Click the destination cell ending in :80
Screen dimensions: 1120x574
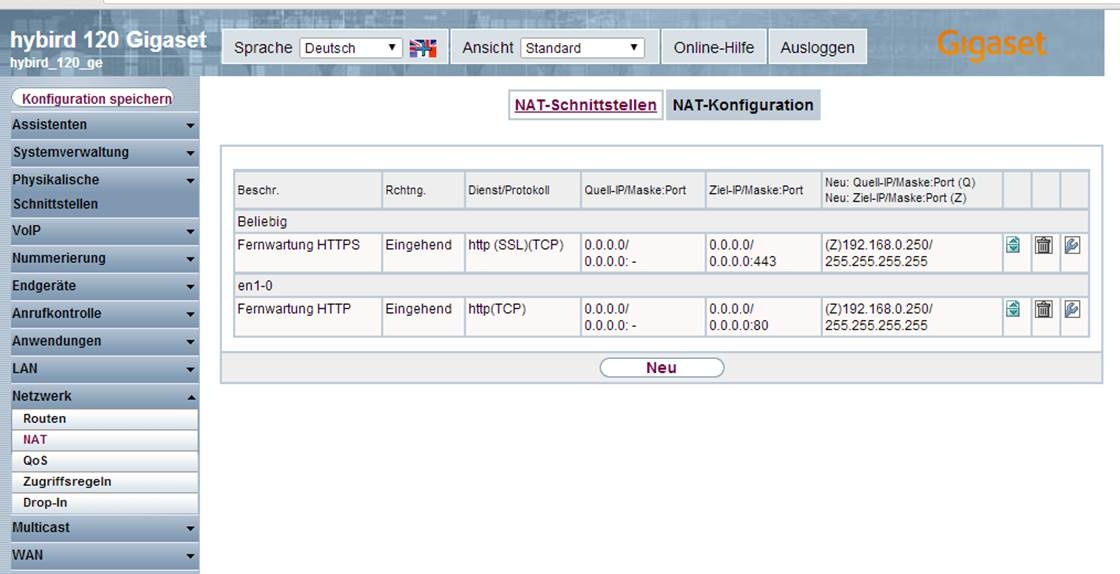[763, 317]
